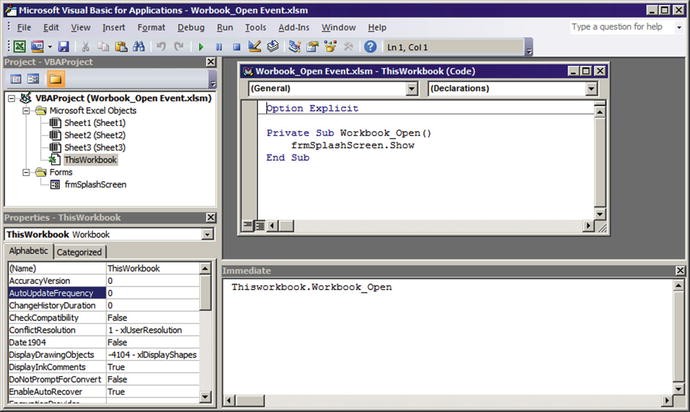The image size is (690, 412).
Task: Open the Help question mark icon
Action: click(x=370, y=46)
